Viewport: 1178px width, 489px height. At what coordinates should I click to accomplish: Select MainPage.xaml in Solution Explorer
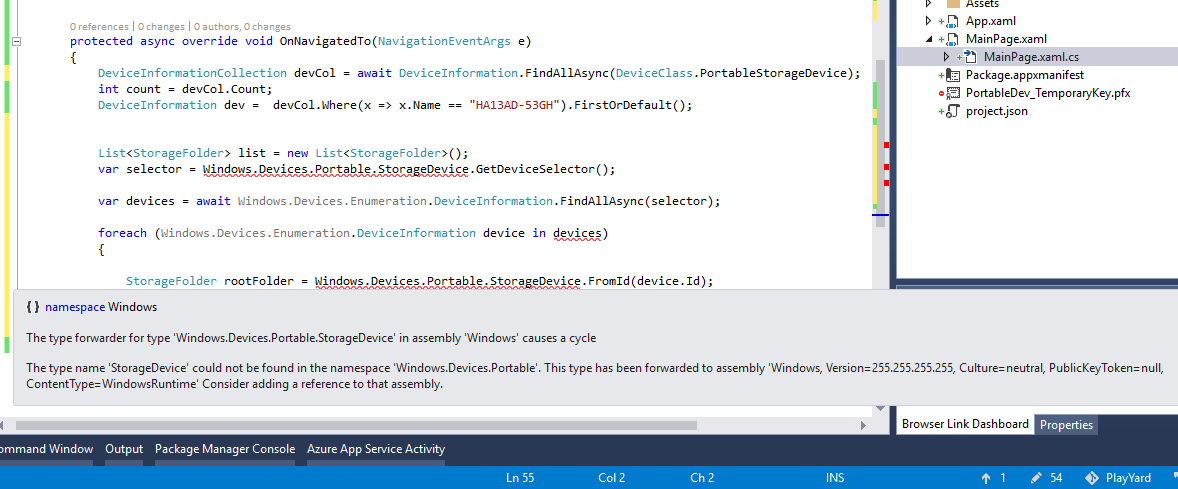[1006, 39]
